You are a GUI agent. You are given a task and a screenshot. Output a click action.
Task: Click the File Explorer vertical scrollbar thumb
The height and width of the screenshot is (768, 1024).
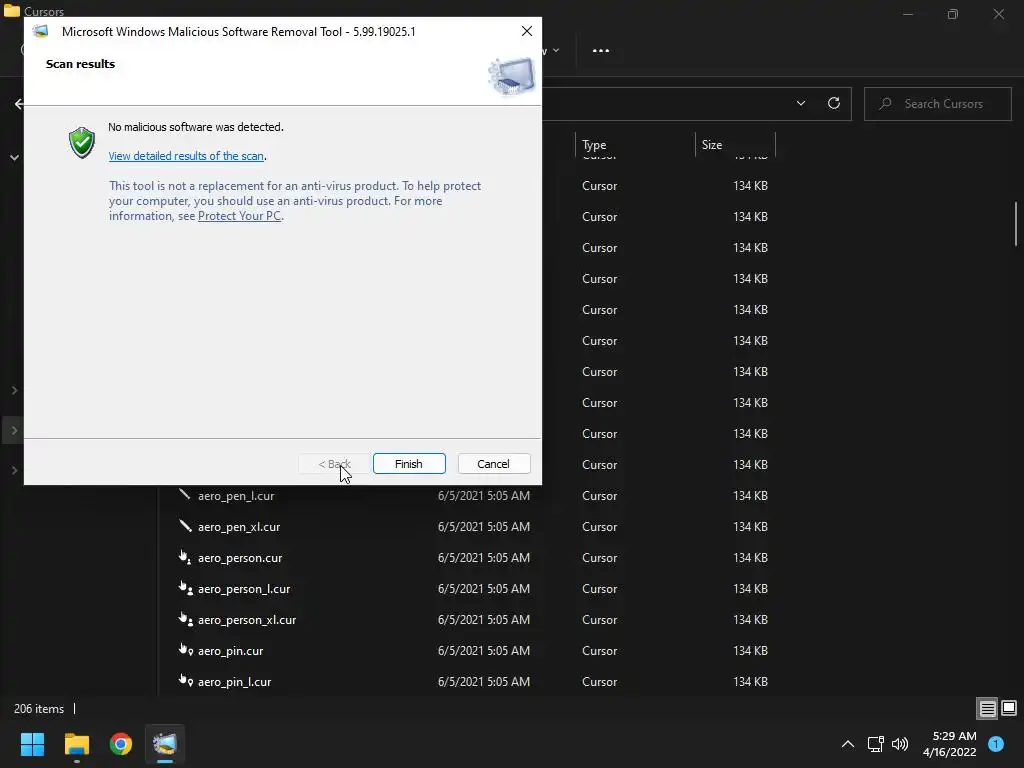point(1016,224)
